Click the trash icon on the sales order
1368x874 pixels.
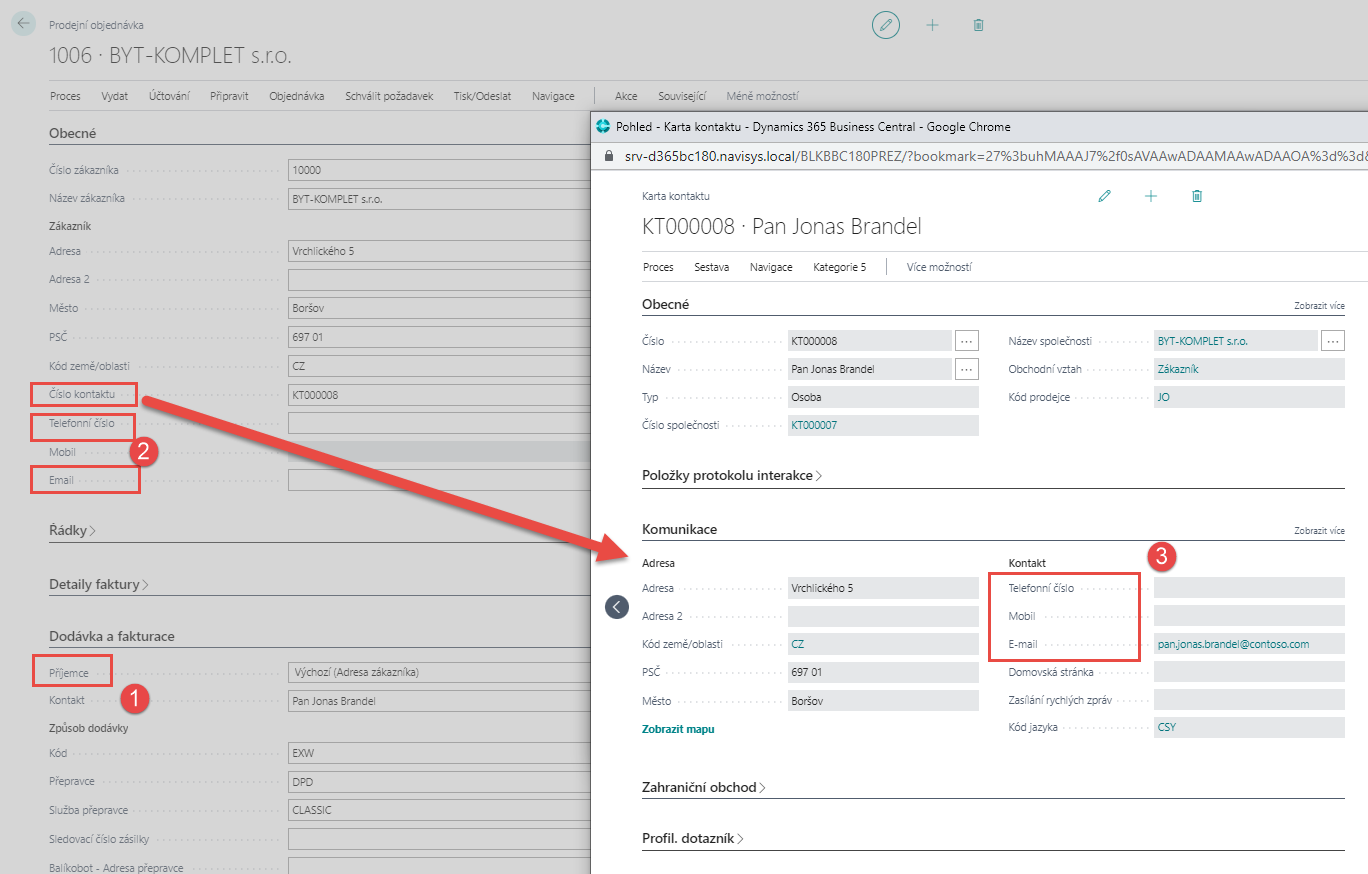(x=978, y=25)
